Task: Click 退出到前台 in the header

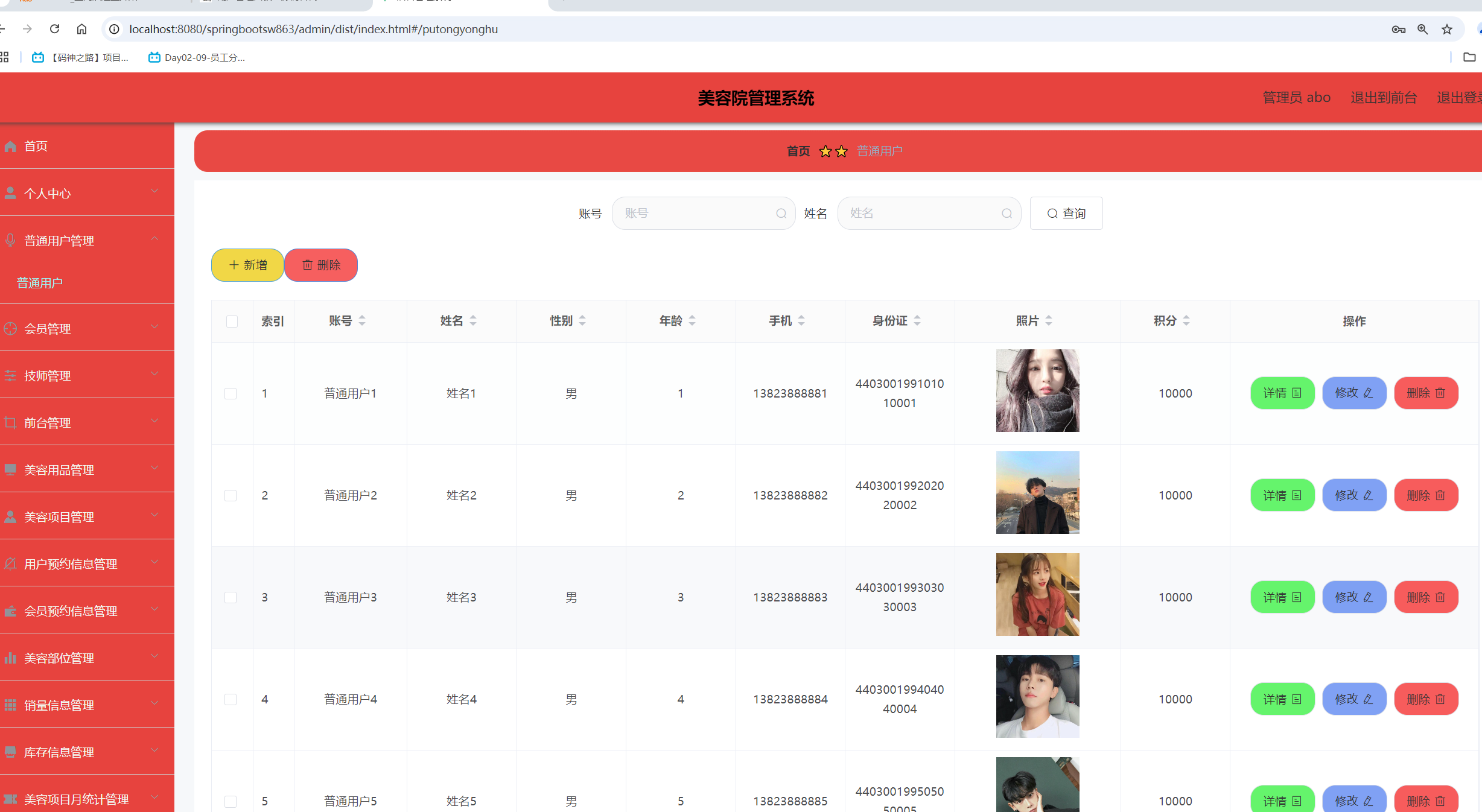Action: 1384,98
